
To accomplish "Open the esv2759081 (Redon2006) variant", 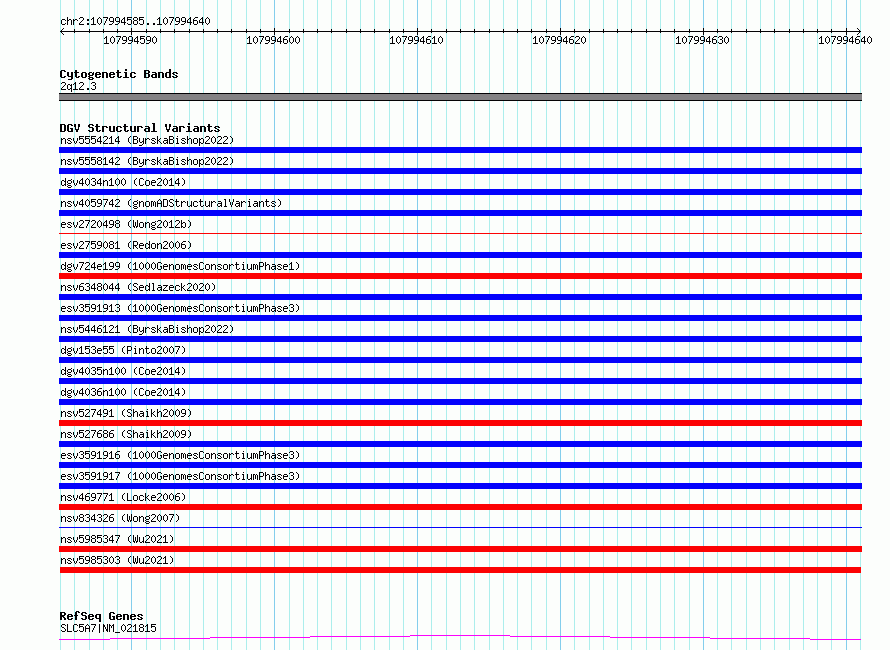I will point(125,245).
